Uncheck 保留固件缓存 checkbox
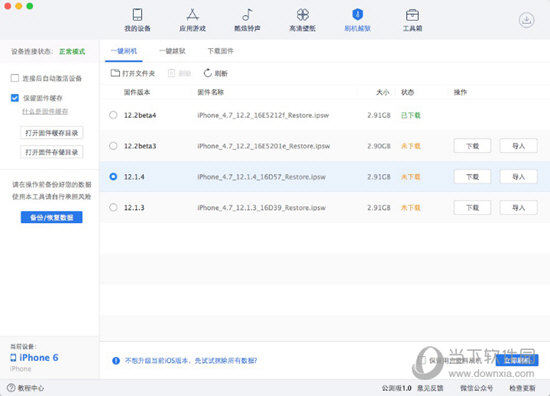 pyautogui.click(x=15, y=98)
